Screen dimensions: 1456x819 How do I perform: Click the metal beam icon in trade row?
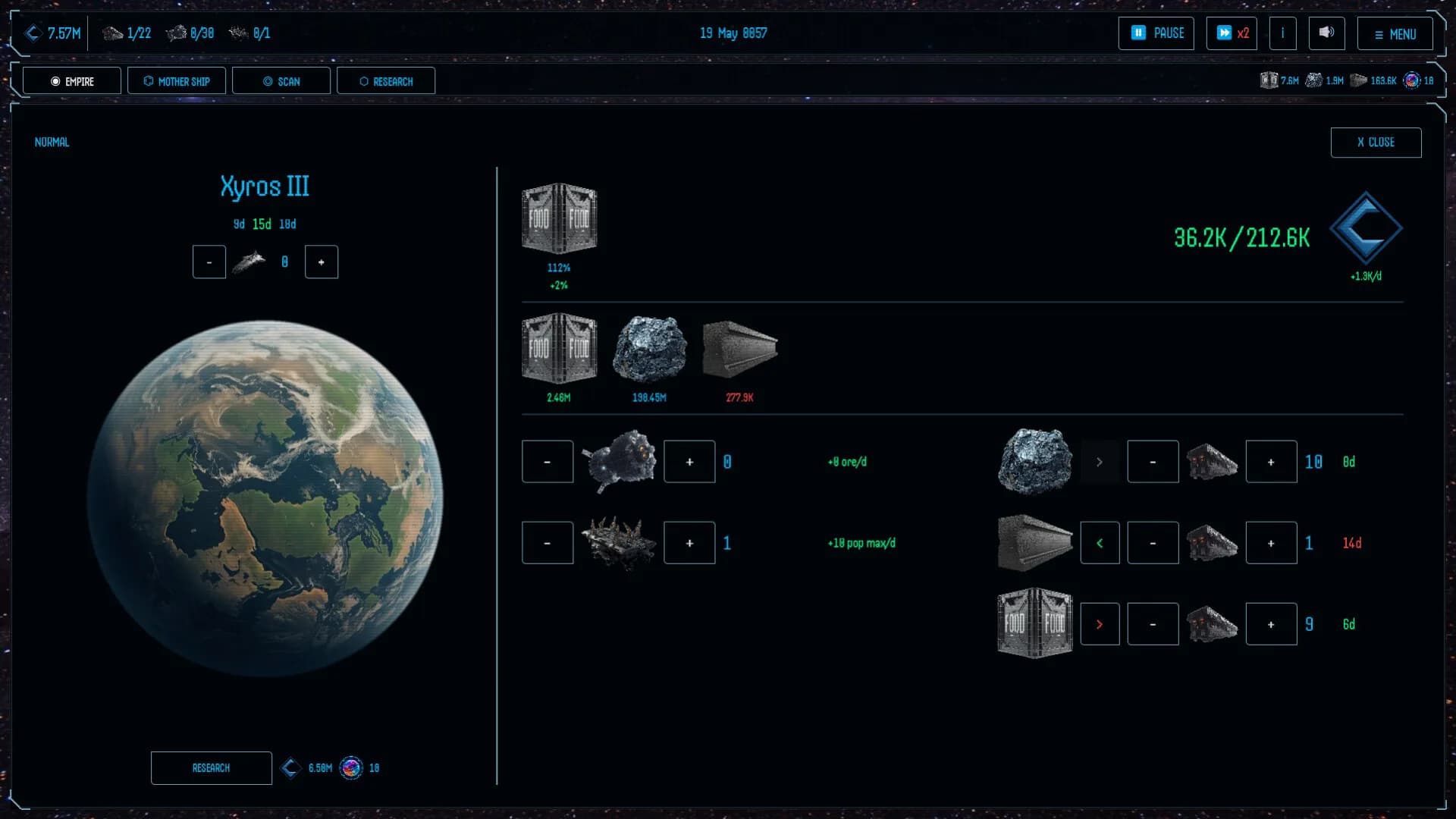(1035, 543)
